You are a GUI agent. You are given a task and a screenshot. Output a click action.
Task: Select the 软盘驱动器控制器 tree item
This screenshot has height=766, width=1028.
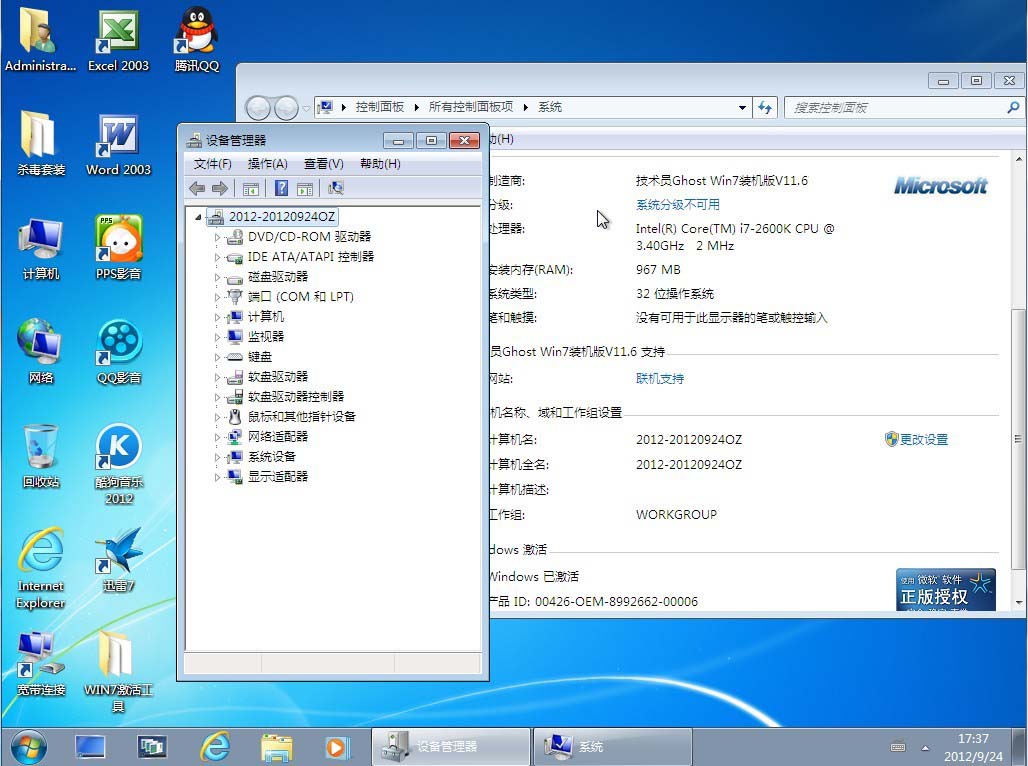pyautogui.click(x=296, y=397)
